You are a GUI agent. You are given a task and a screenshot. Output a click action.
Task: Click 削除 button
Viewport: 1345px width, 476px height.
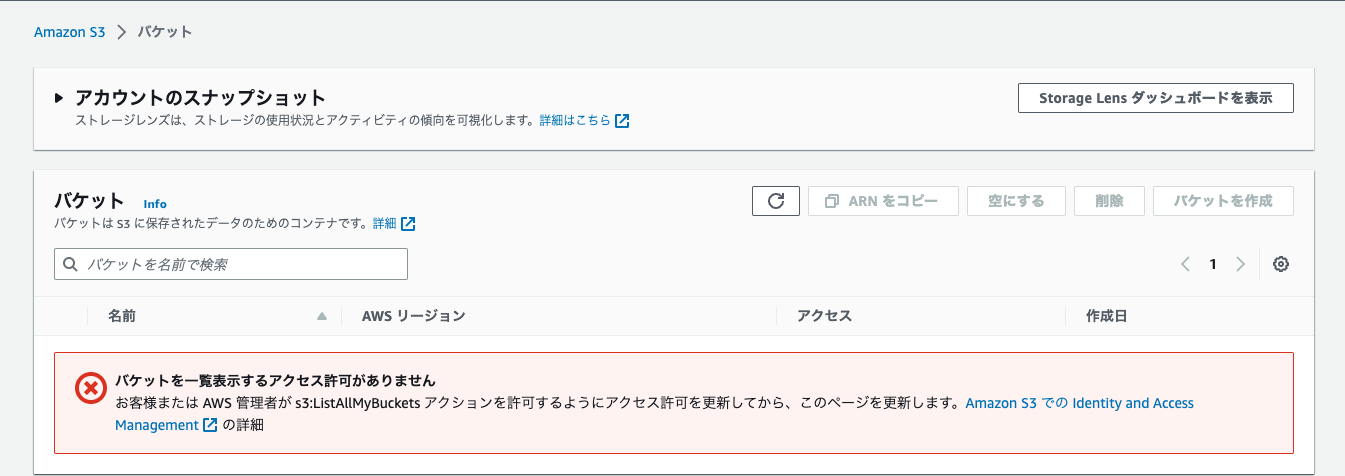pos(1109,201)
